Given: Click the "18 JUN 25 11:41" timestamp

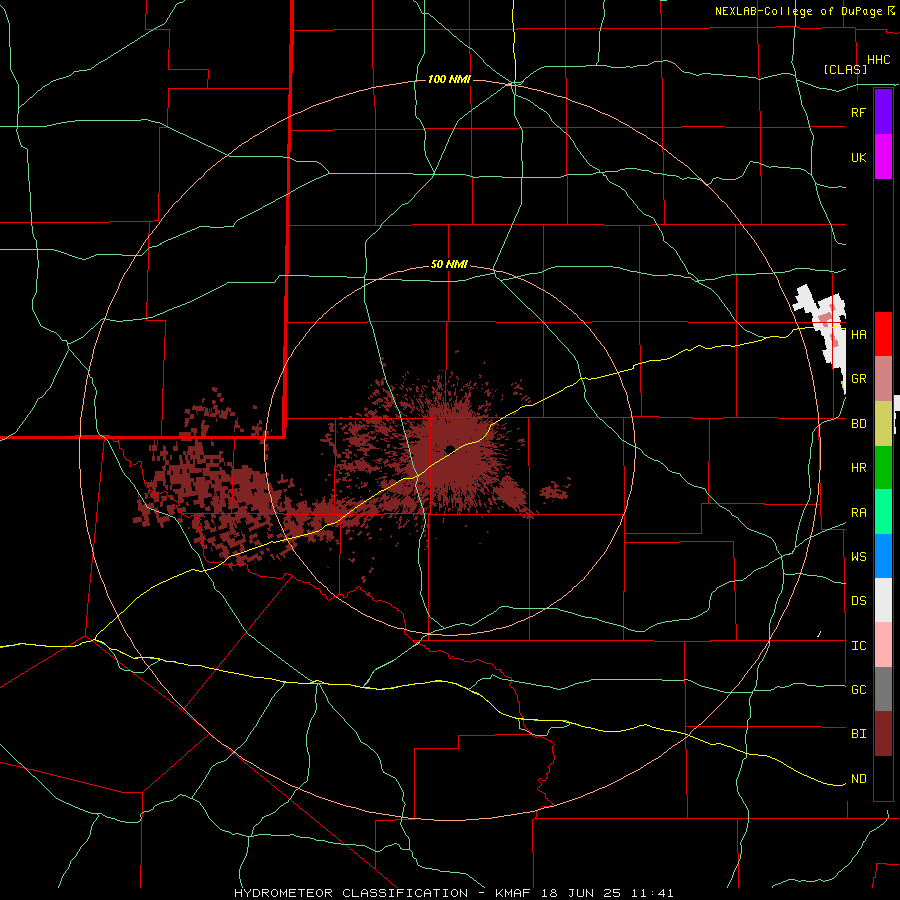Looking at the screenshot, I should [607, 893].
